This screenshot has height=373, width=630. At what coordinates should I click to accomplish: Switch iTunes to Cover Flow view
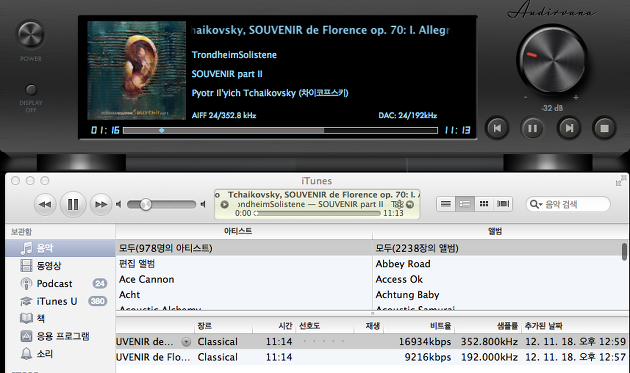pos(503,204)
